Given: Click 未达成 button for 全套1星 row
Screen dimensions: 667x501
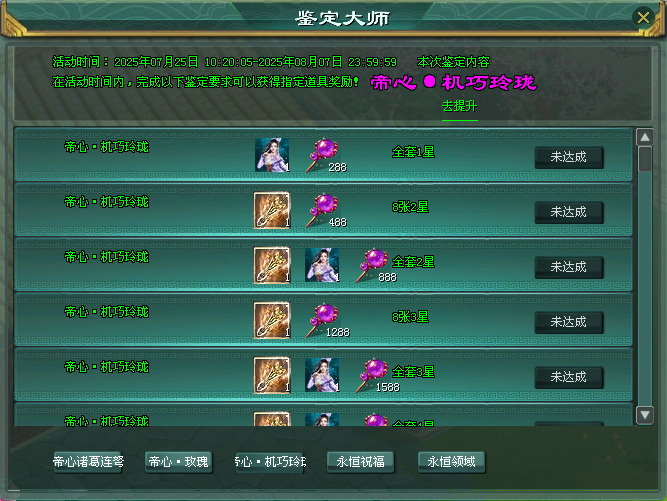Looking at the screenshot, I should click(569, 157).
